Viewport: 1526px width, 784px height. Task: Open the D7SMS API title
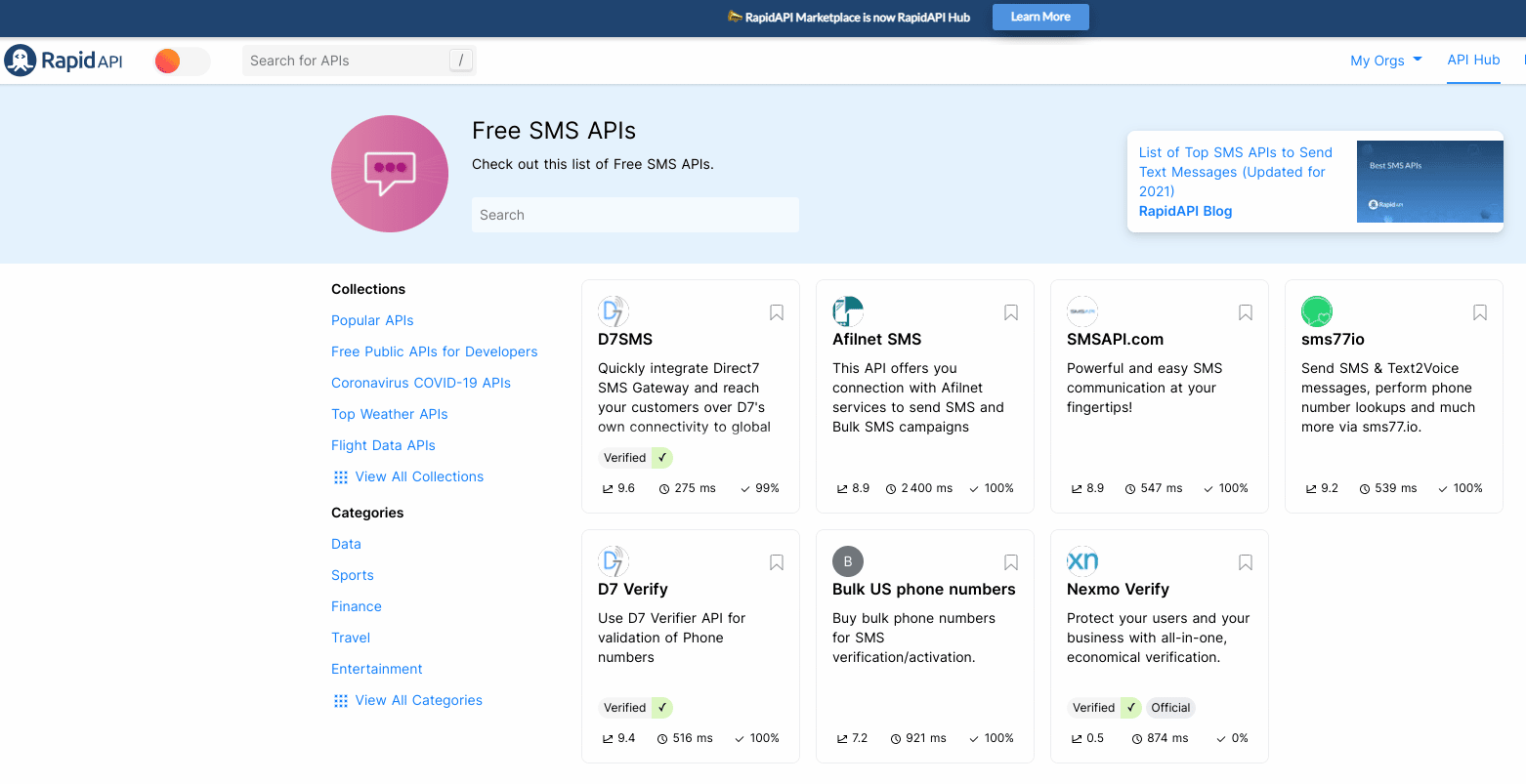625,340
